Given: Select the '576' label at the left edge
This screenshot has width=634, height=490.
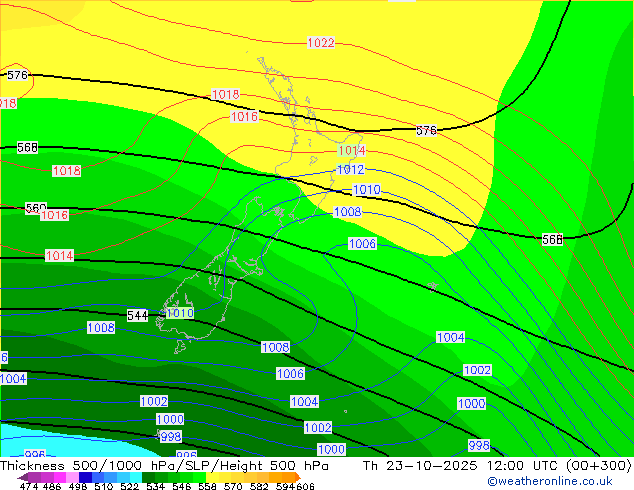Looking at the screenshot, I should coord(17,75).
